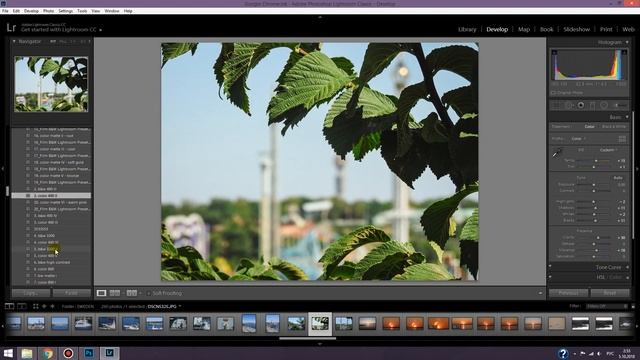The height and width of the screenshot is (360, 640).
Task: Apply the 6. b&w high contrast preset
Action: [52, 262]
